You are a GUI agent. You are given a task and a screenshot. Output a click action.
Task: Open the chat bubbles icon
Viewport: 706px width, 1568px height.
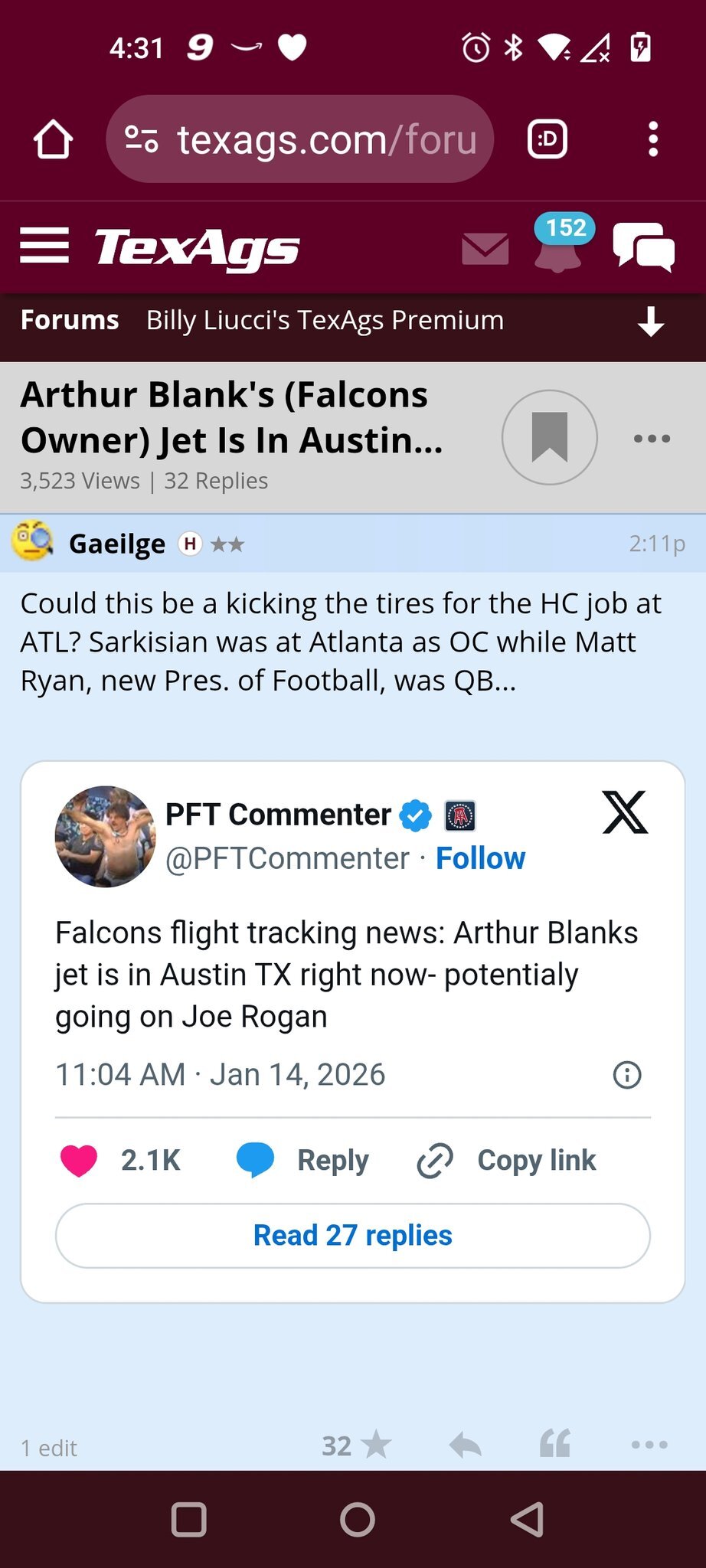[x=643, y=247]
